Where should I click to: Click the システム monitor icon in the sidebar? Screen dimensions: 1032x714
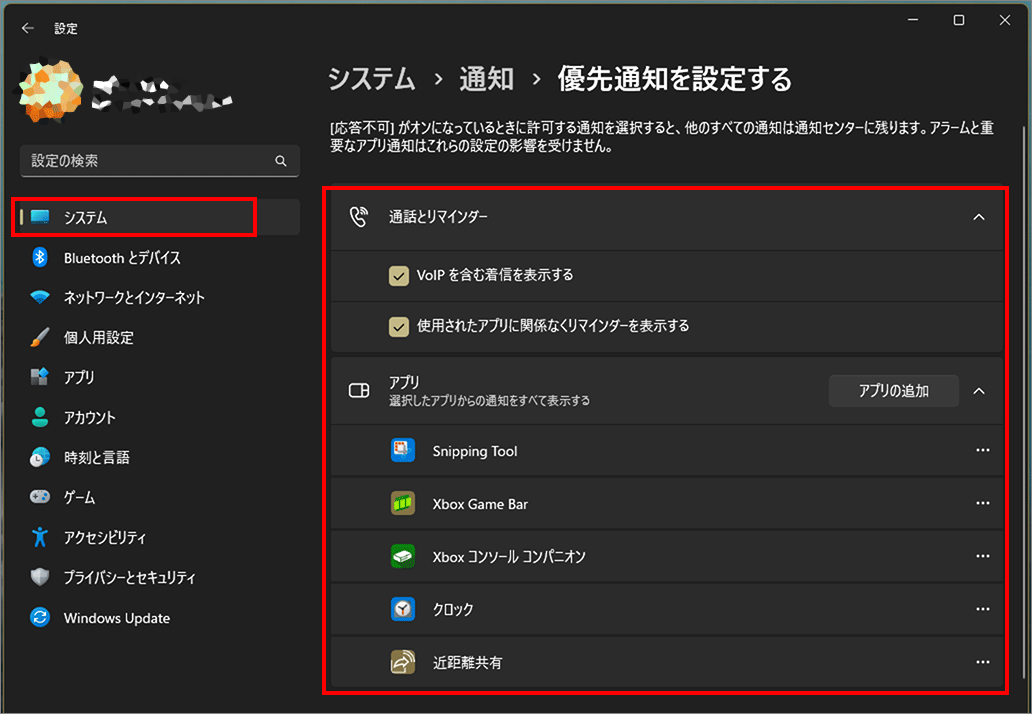pyautogui.click(x=40, y=217)
